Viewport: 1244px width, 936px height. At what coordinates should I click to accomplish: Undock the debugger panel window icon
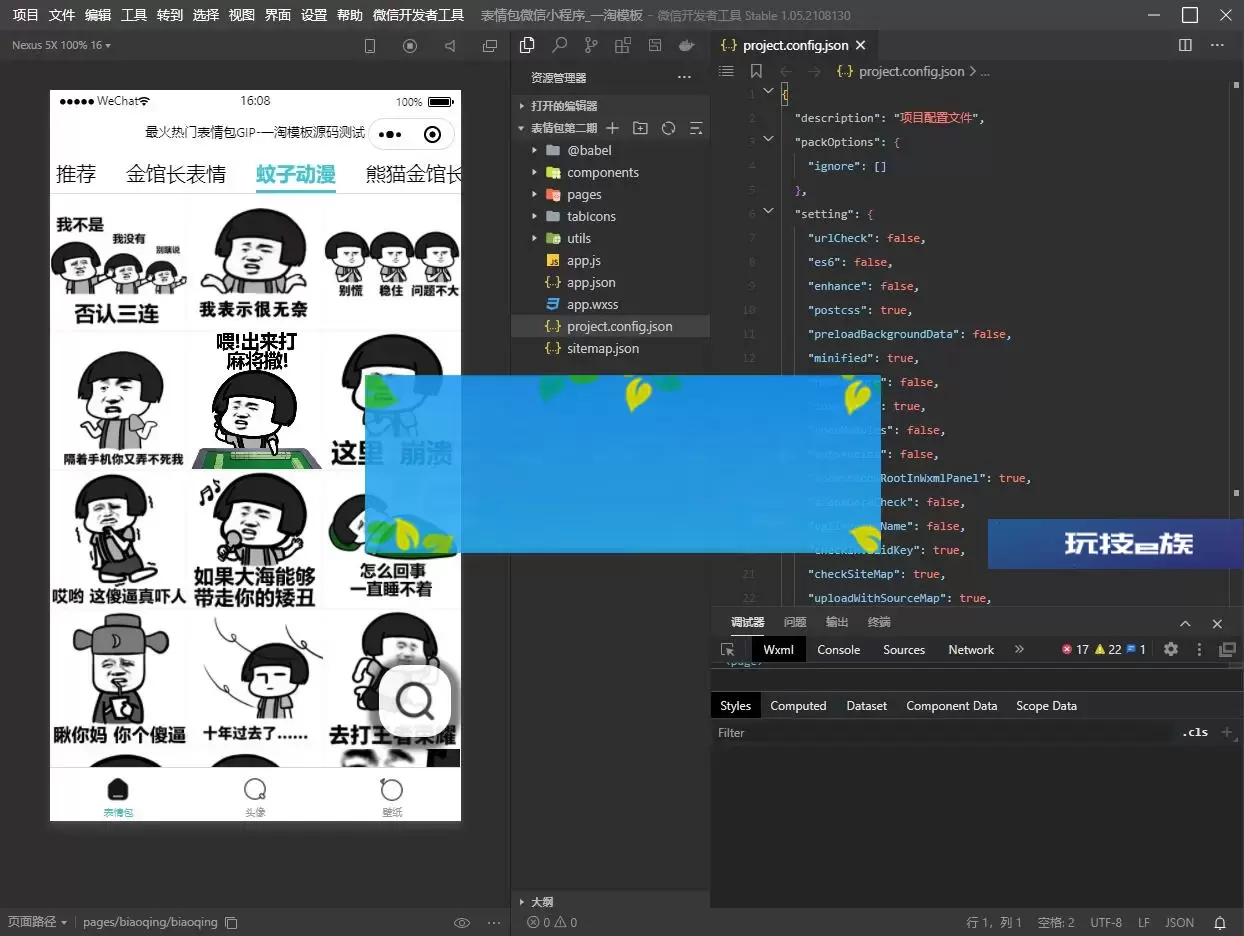click(1227, 649)
